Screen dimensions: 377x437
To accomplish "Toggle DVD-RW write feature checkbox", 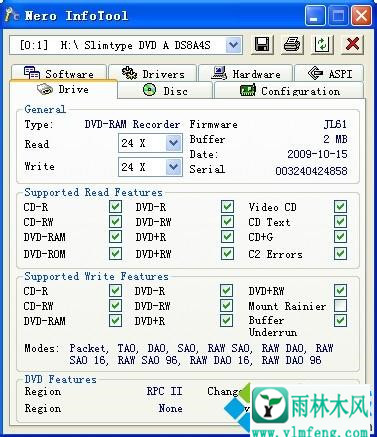I will [226, 306].
